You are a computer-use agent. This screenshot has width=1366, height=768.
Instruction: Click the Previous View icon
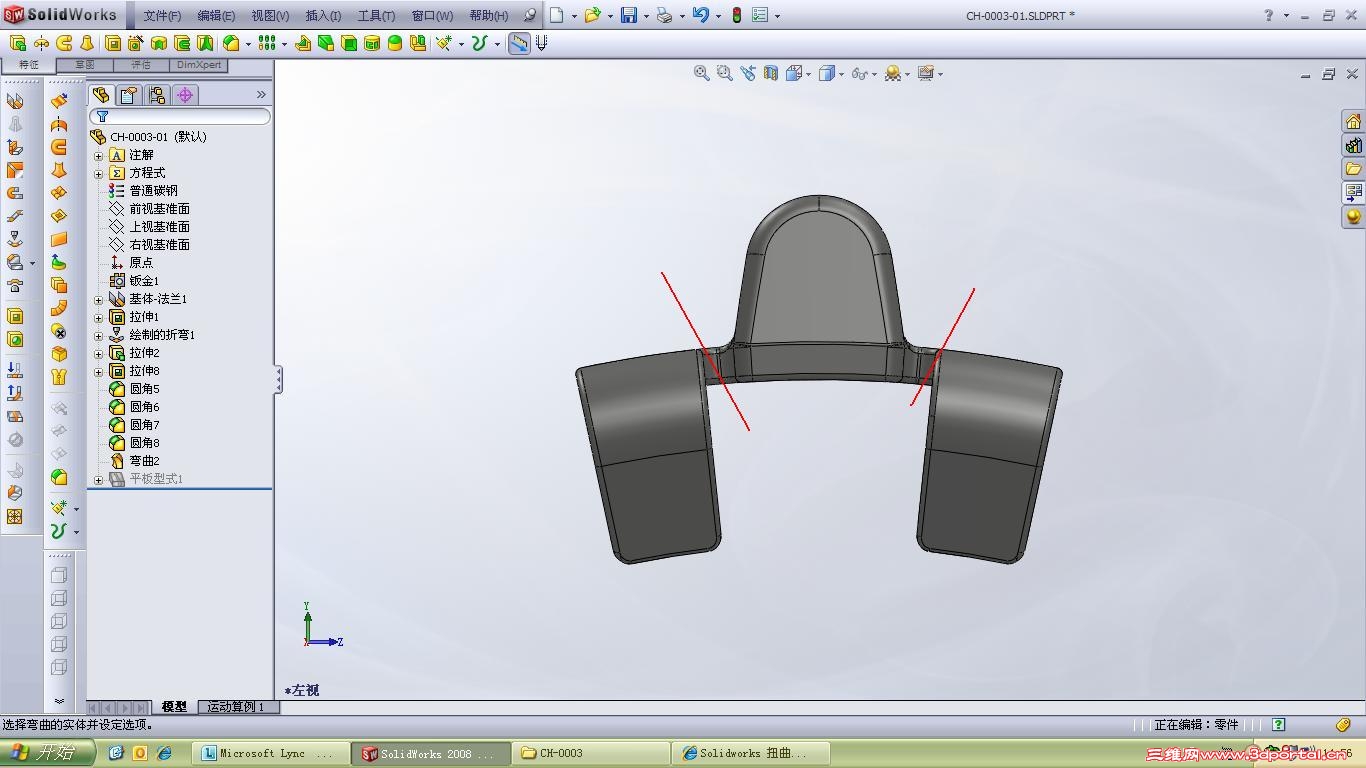coord(748,73)
